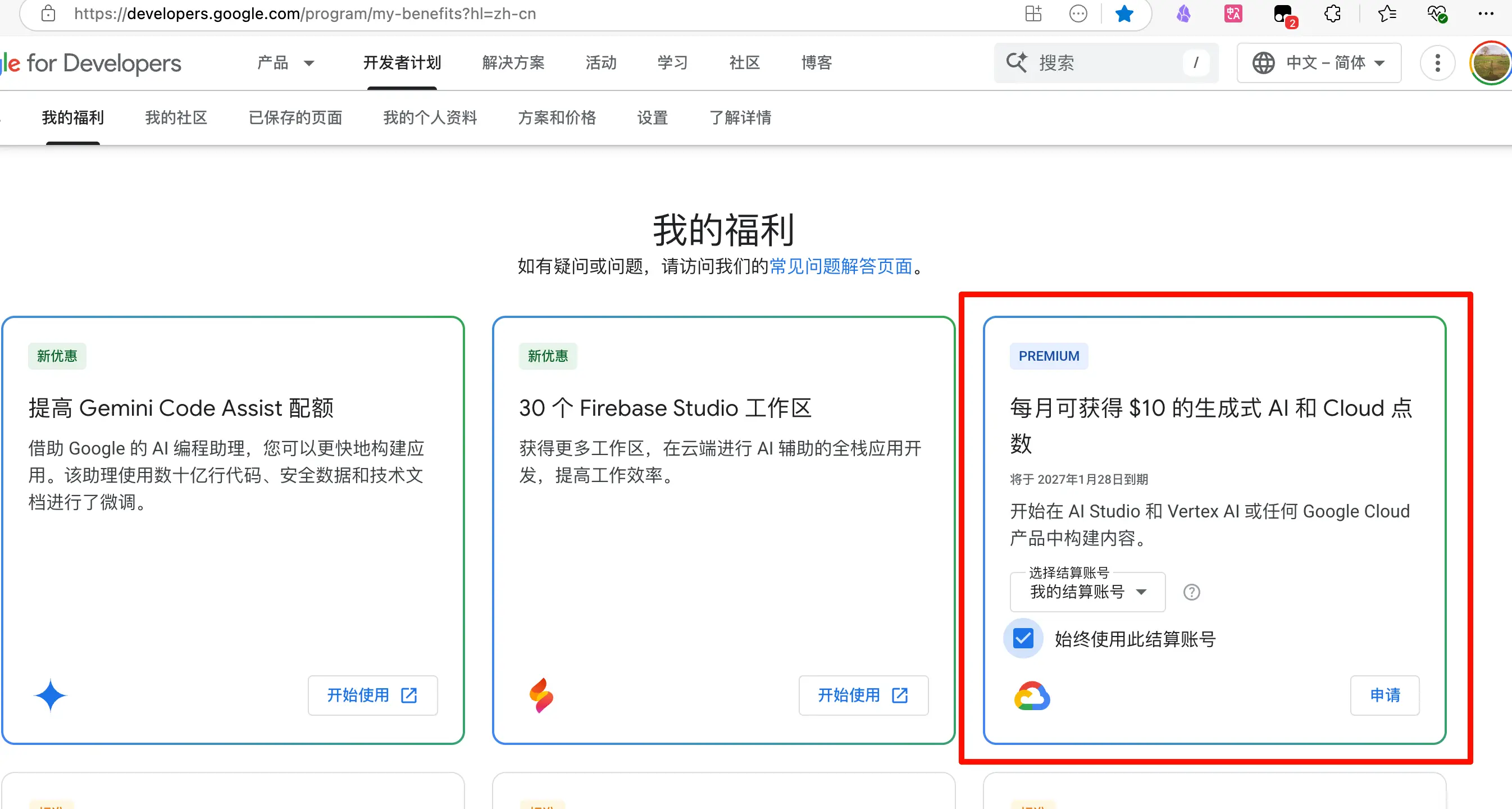Uncheck 始终使用此结算账号 checkbox
The width and height of the screenshot is (1512, 809).
[1023, 638]
